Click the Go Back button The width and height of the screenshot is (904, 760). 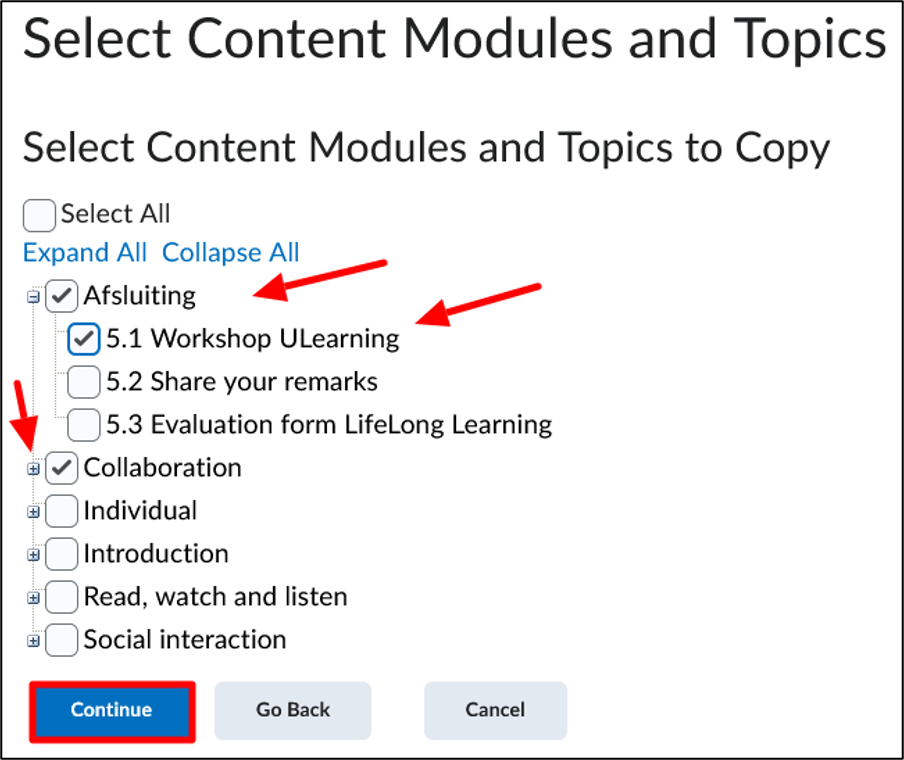(x=293, y=710)
